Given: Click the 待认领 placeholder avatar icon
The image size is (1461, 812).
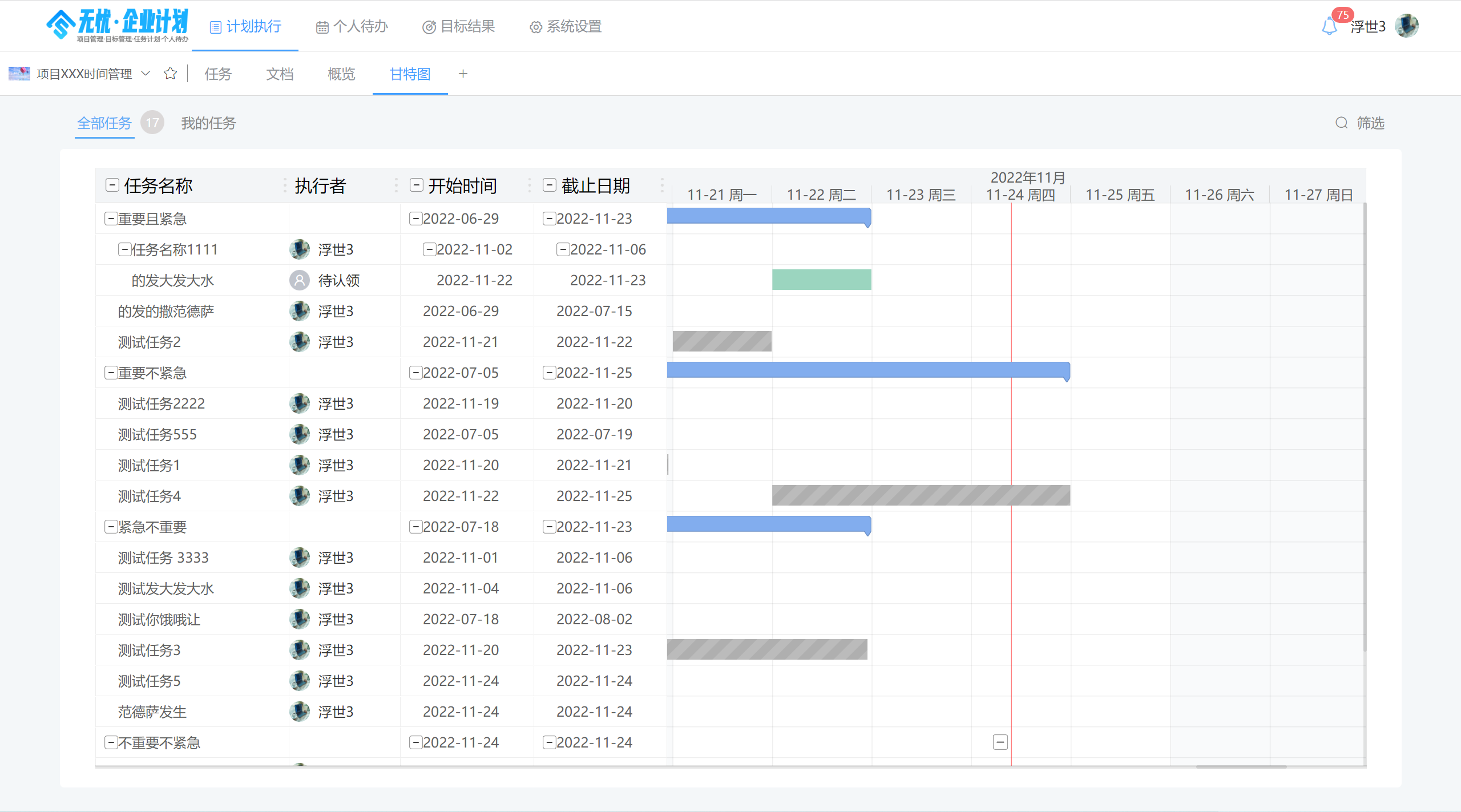Looking at the screenshot, I should coord(300,280).
